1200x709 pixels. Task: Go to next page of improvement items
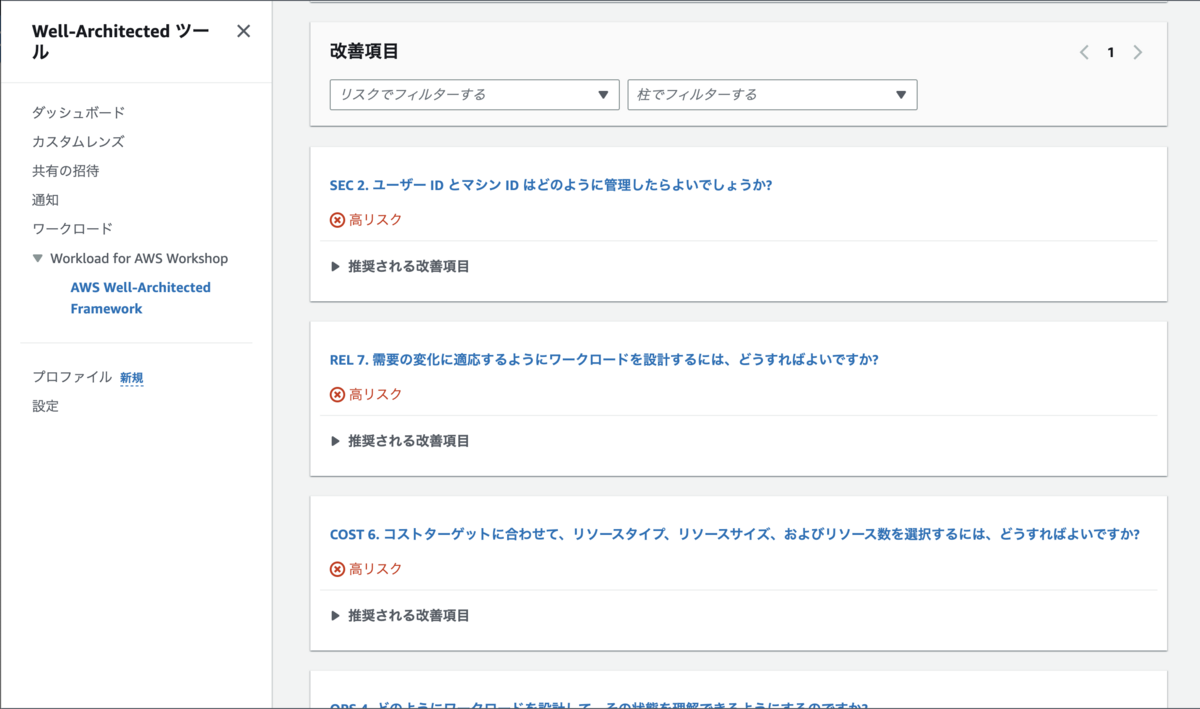click(x=1137, y=53)
